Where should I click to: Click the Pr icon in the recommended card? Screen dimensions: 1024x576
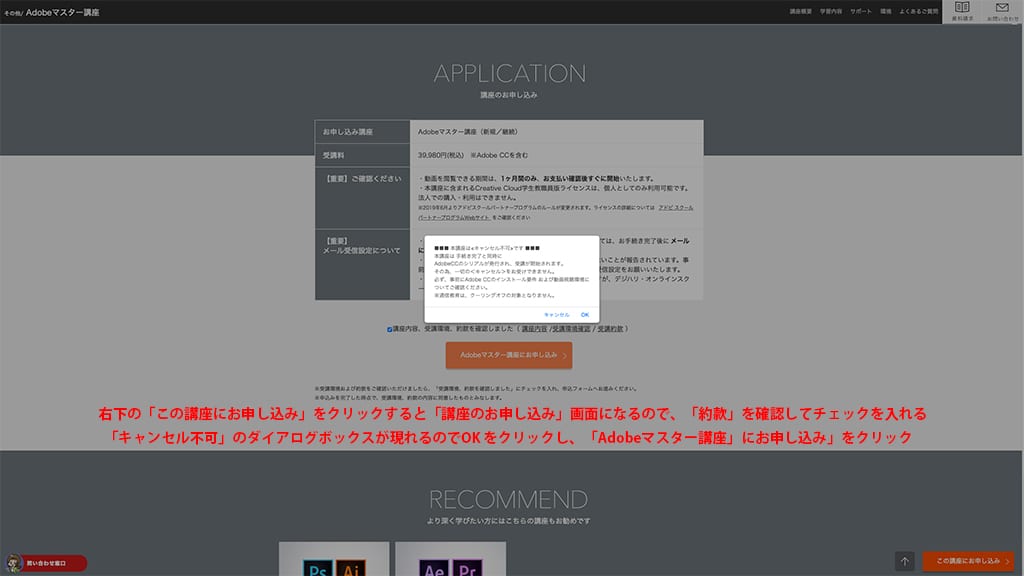(x=467, y=568)
